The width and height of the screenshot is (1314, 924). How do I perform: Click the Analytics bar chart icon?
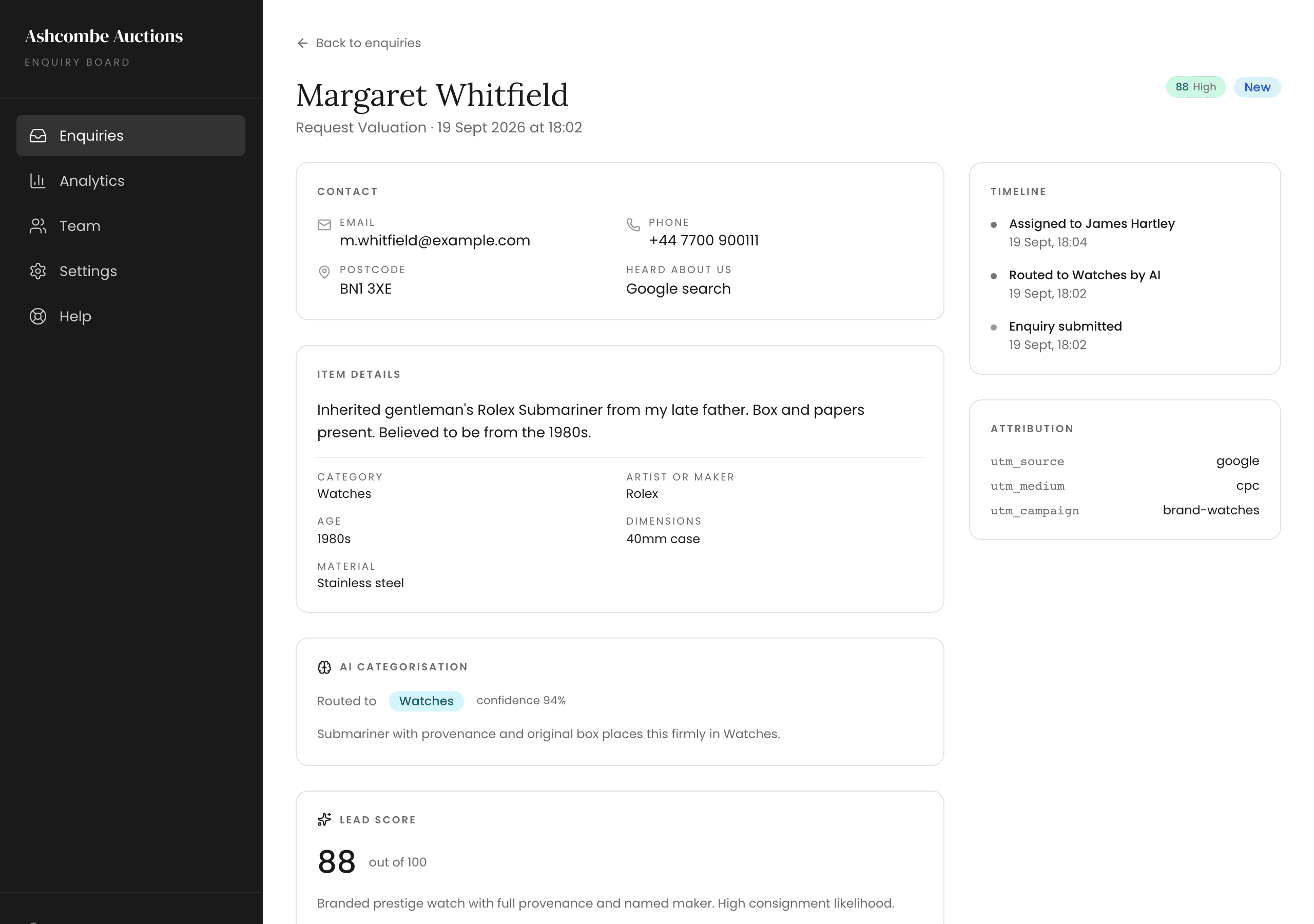pyautogui.click(x=38, y=181)
